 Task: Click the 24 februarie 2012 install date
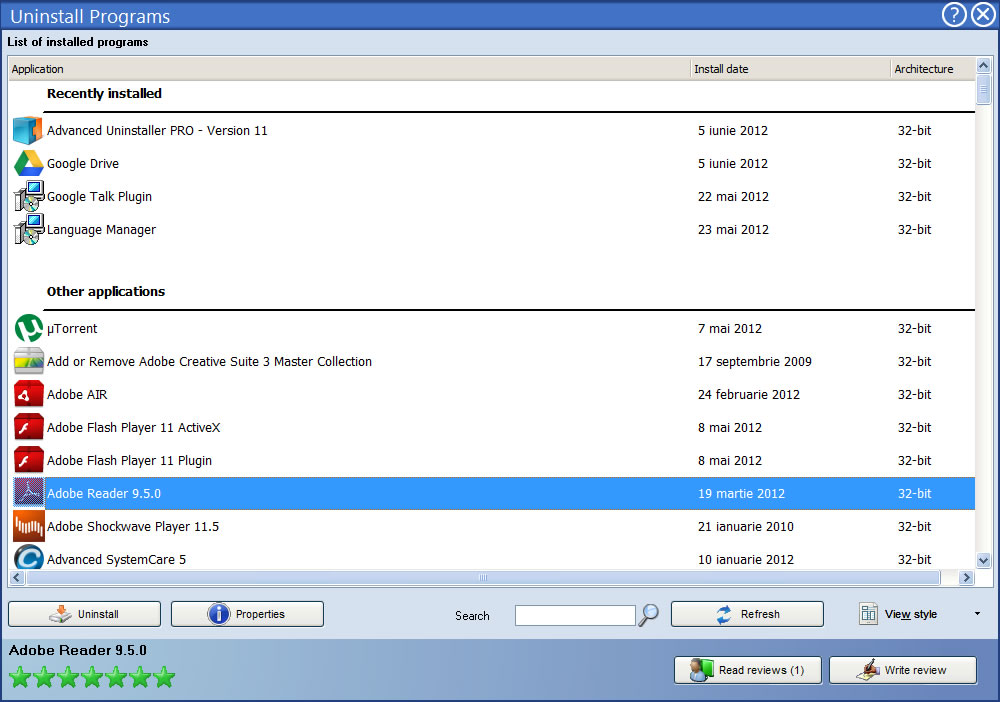749,395
